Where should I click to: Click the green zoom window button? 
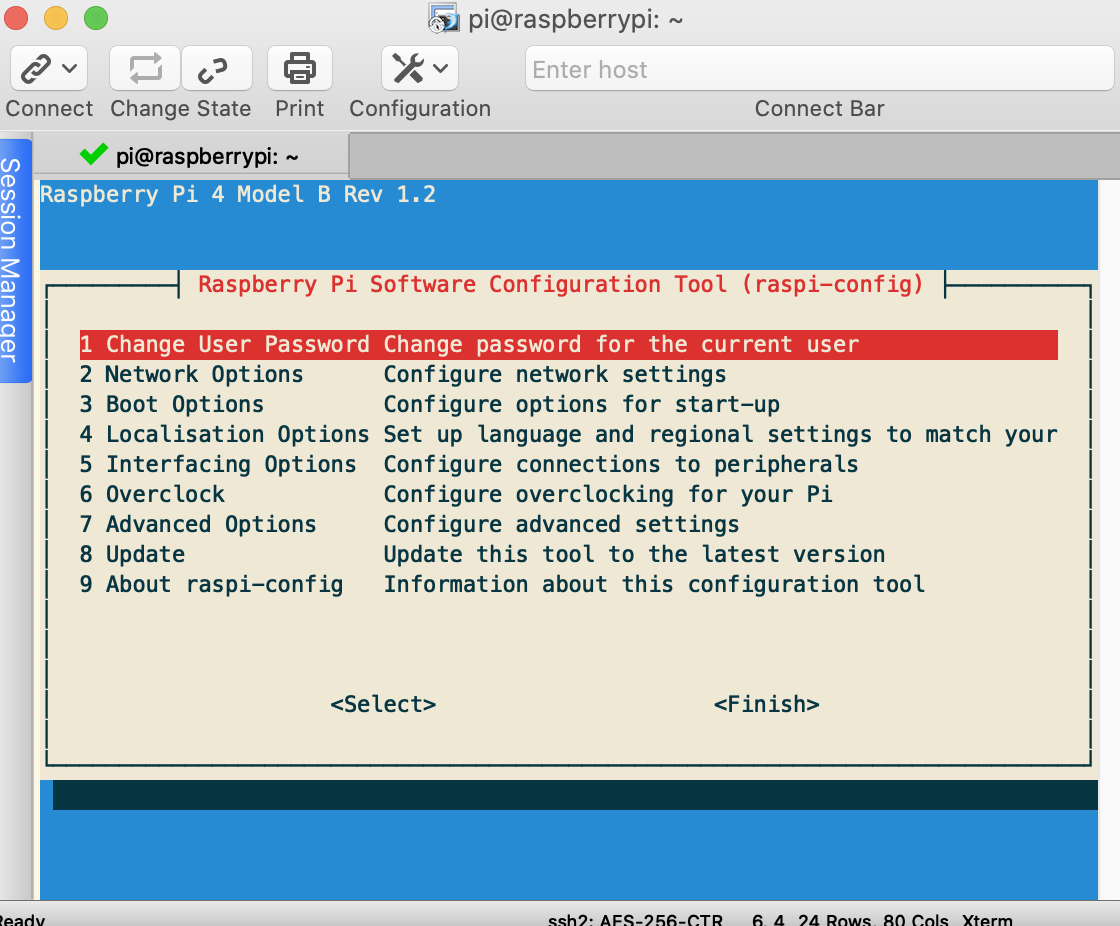[x=96, y=18]
